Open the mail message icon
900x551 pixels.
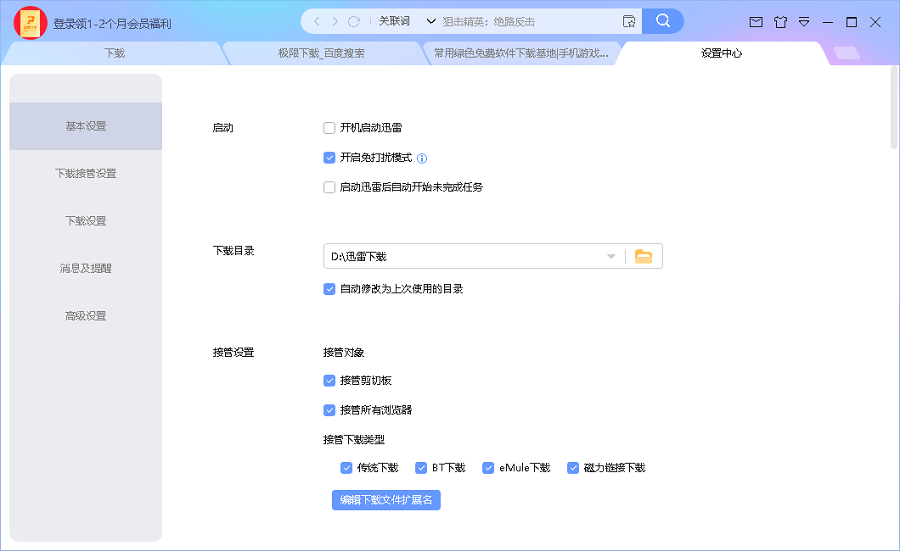[757, 22]
